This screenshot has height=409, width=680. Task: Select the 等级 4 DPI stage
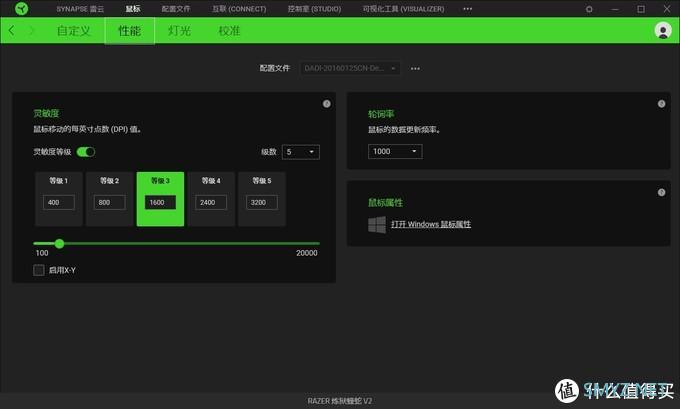[x=211, y=199]
